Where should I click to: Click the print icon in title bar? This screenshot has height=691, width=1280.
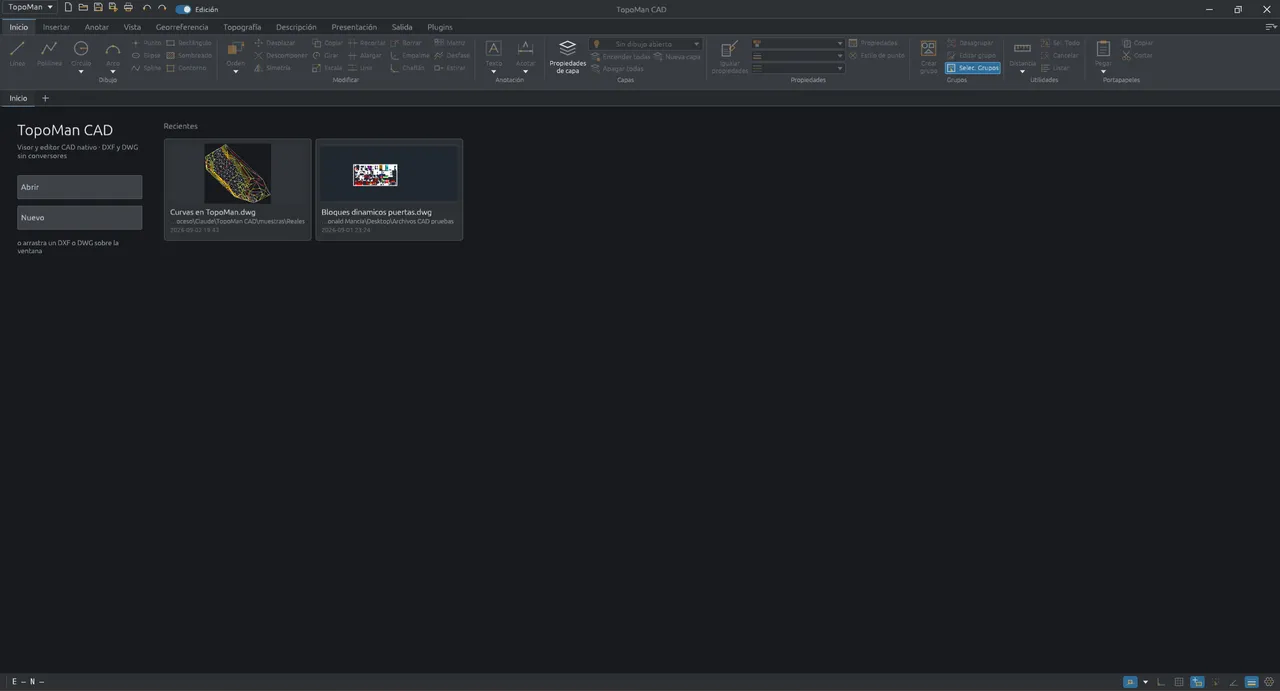[x=128, y=8]
